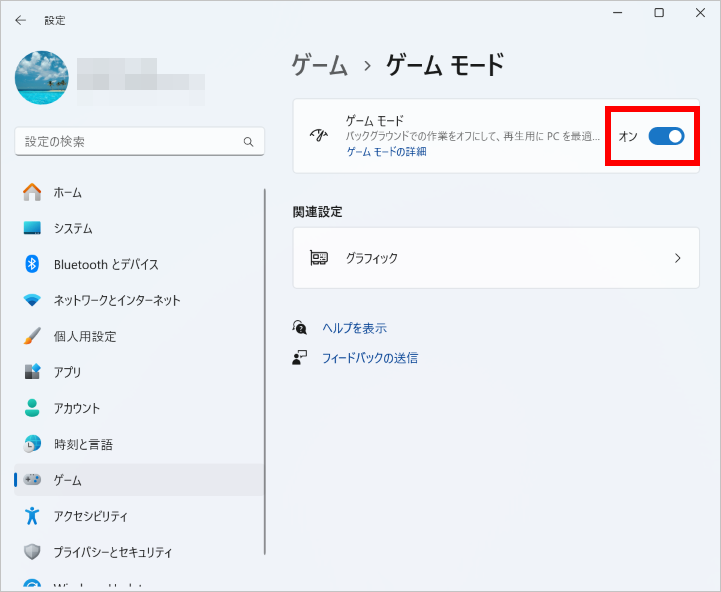Select ゲーム category in sidebar
Screen dimensions: 721x592
coord(139,480)
